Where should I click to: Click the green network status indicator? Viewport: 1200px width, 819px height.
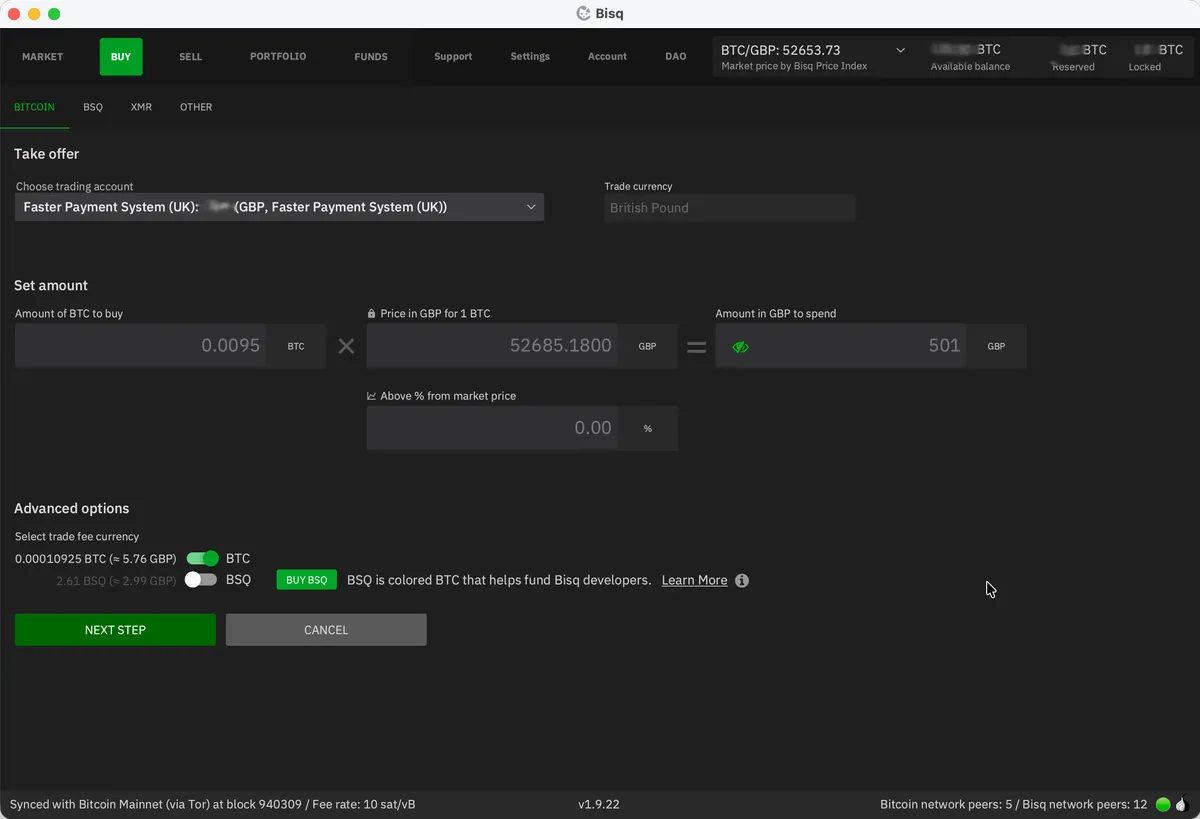pyautogui.click(x=1162, y=803)
